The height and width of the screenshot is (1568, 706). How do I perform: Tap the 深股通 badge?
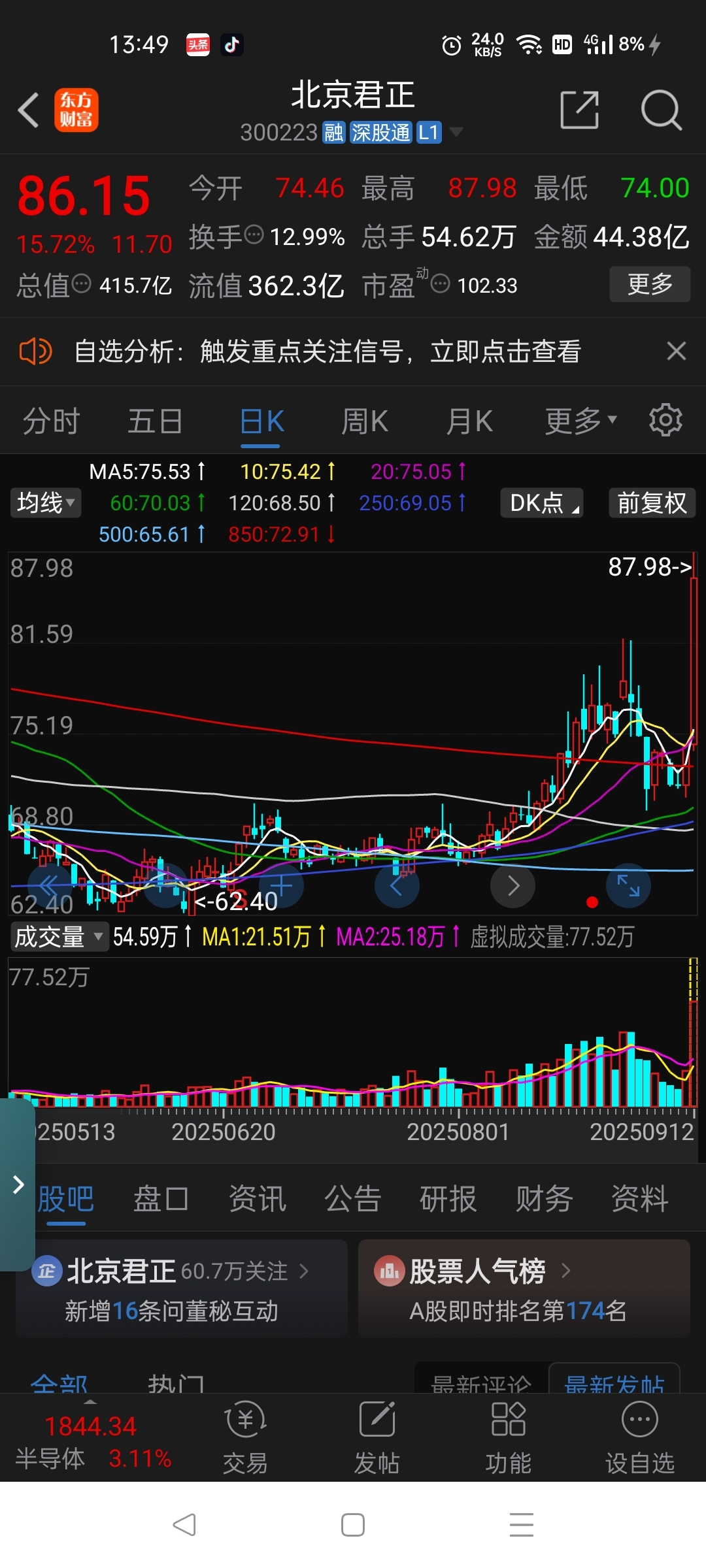click(x=380, y=133)
